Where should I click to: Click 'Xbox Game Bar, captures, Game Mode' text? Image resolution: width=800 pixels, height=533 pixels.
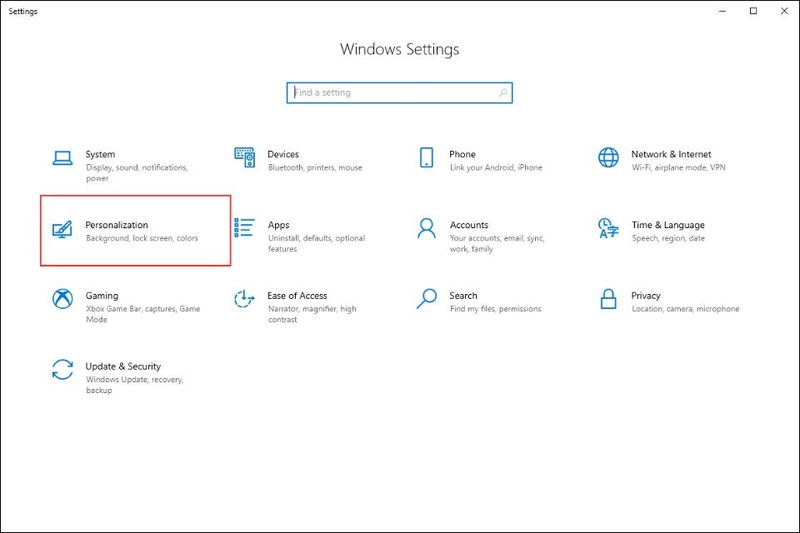(x=143, y=314)
